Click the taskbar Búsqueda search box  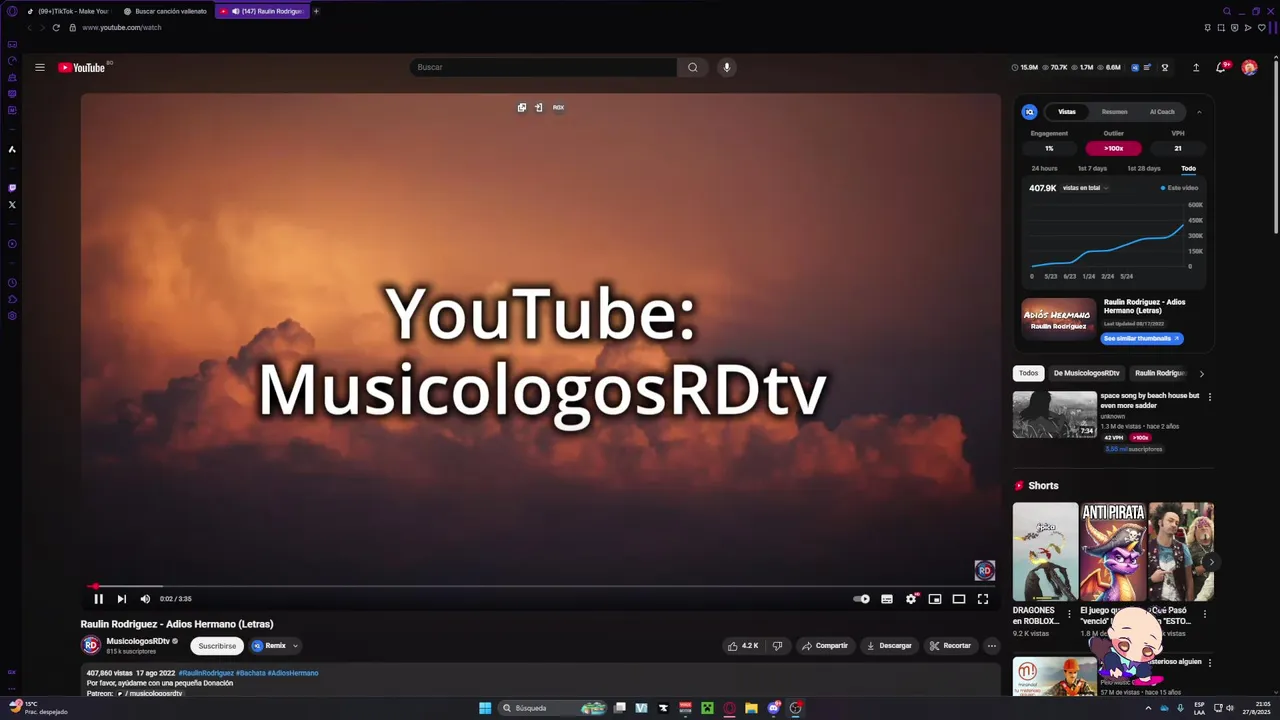pos(554,708)
